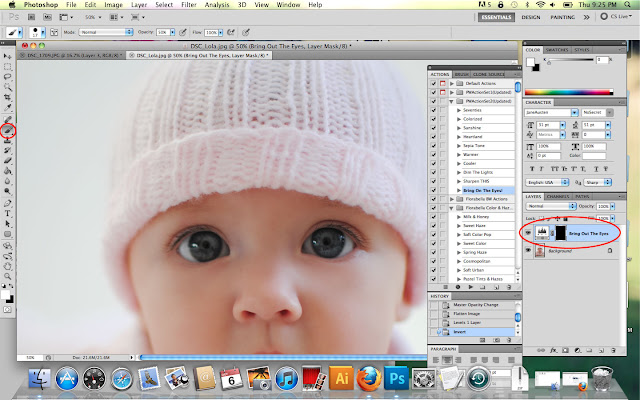This screenshot has width=640, height=400.
Task: Open Firefox from the Dock
Action: [369, 378]
